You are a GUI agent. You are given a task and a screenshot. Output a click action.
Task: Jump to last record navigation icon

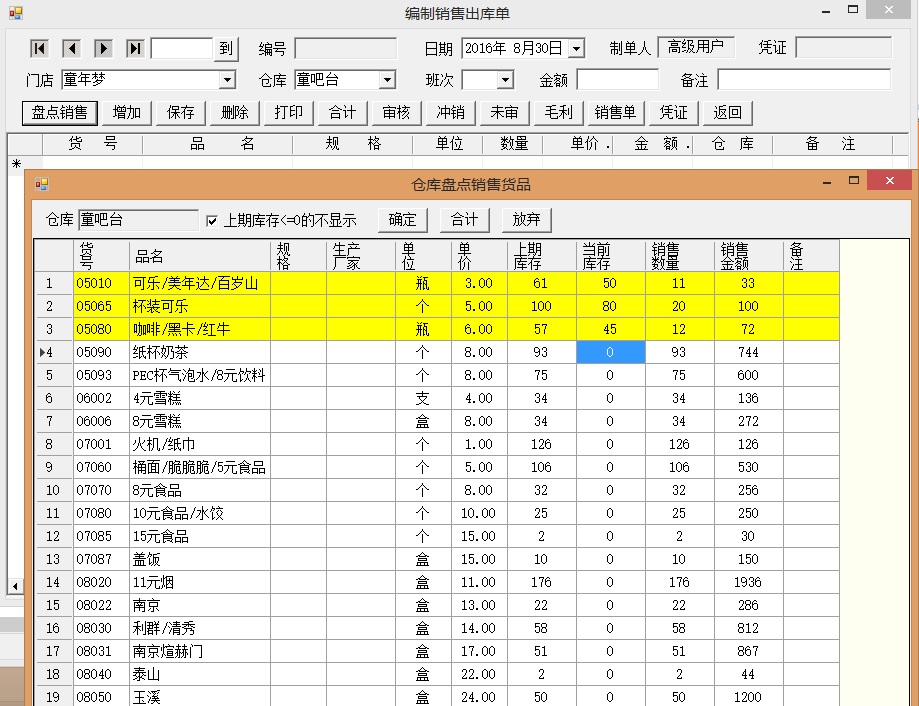(135, 49)
